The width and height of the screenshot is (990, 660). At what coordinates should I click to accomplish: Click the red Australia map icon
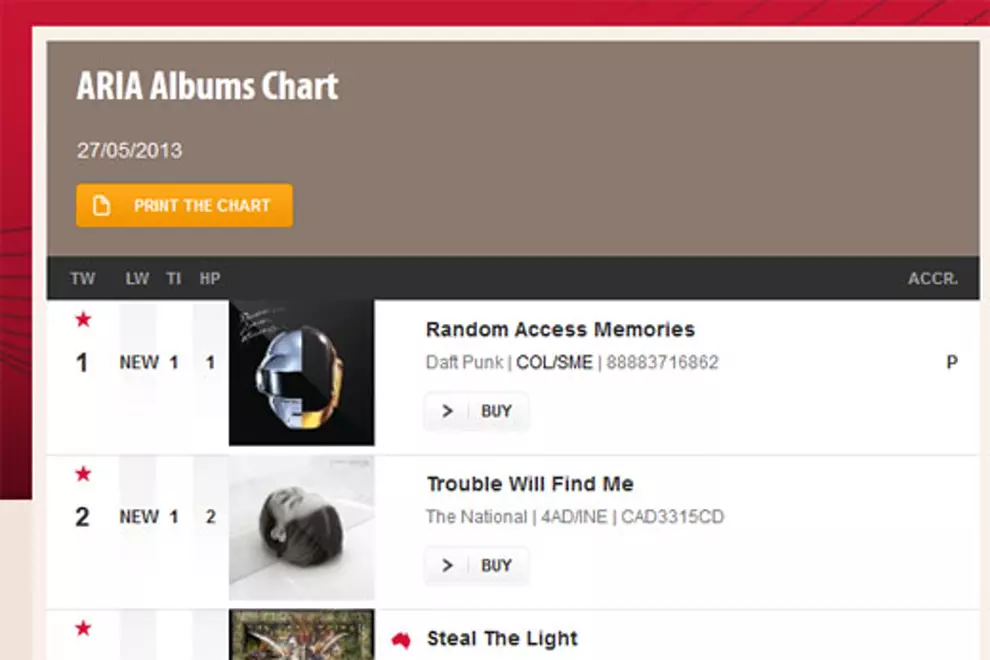[x=401, y=638]
